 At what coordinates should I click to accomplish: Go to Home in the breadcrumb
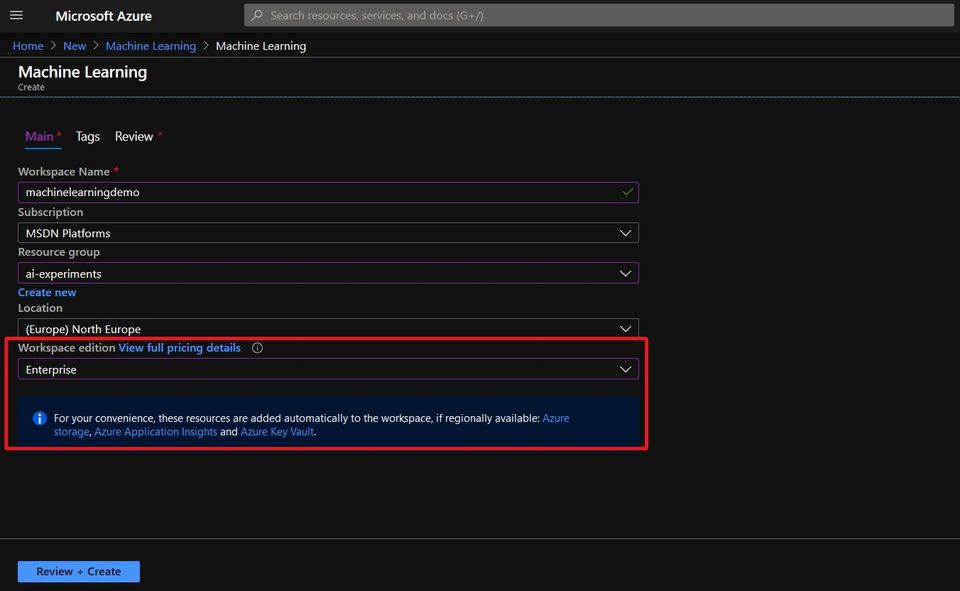coord(28,46)
